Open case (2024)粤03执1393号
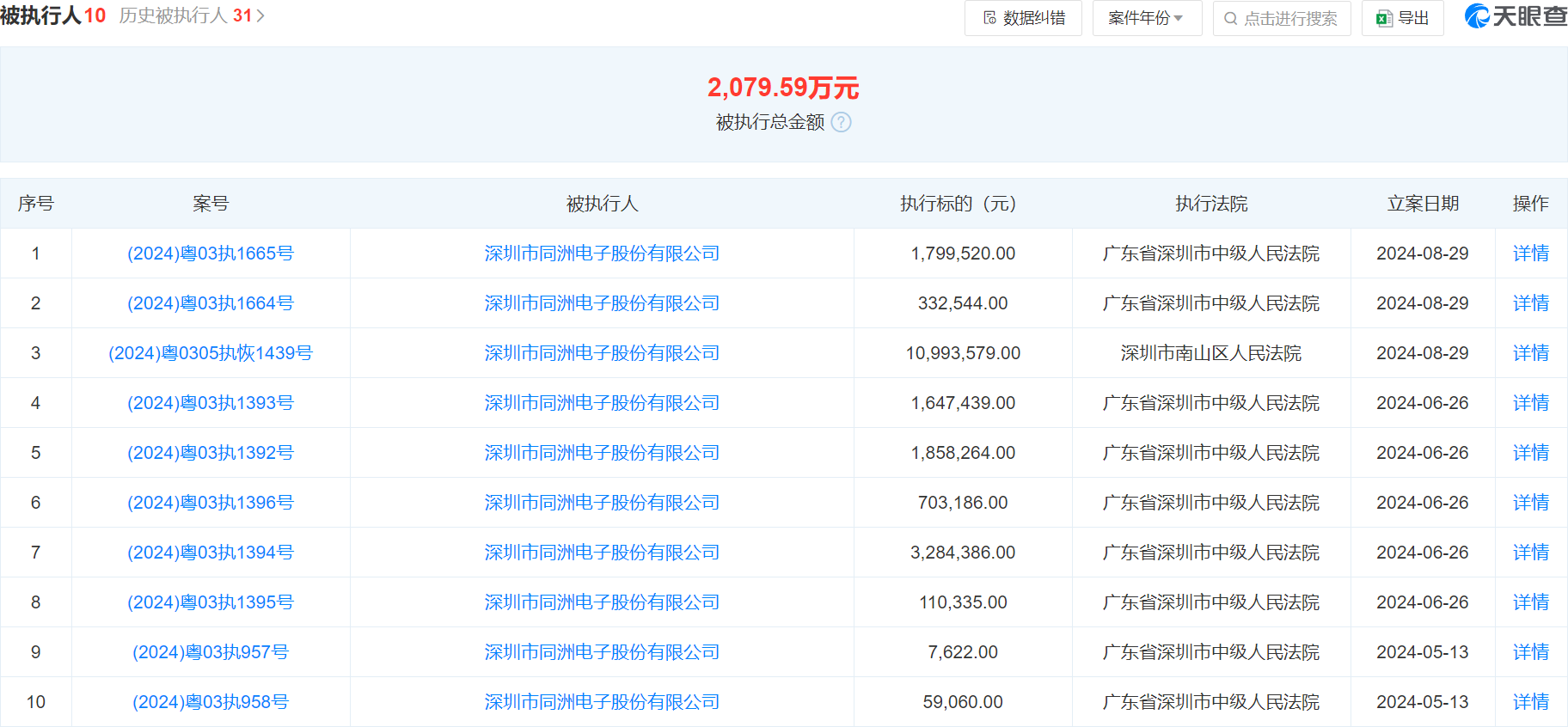 (x=211, y=403)
